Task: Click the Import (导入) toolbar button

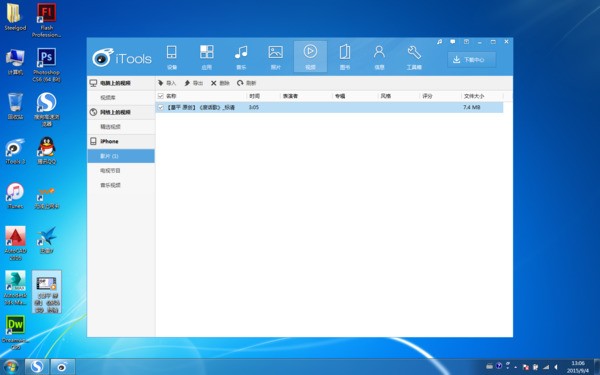Action: [167, 83]
